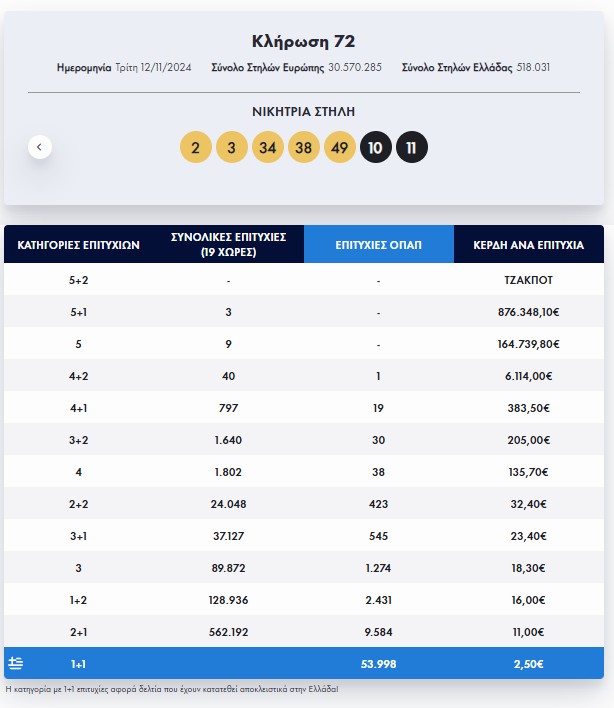Click the 3+2 category cell
Viewport: 614px width, 708px height.
click(79, 440)
